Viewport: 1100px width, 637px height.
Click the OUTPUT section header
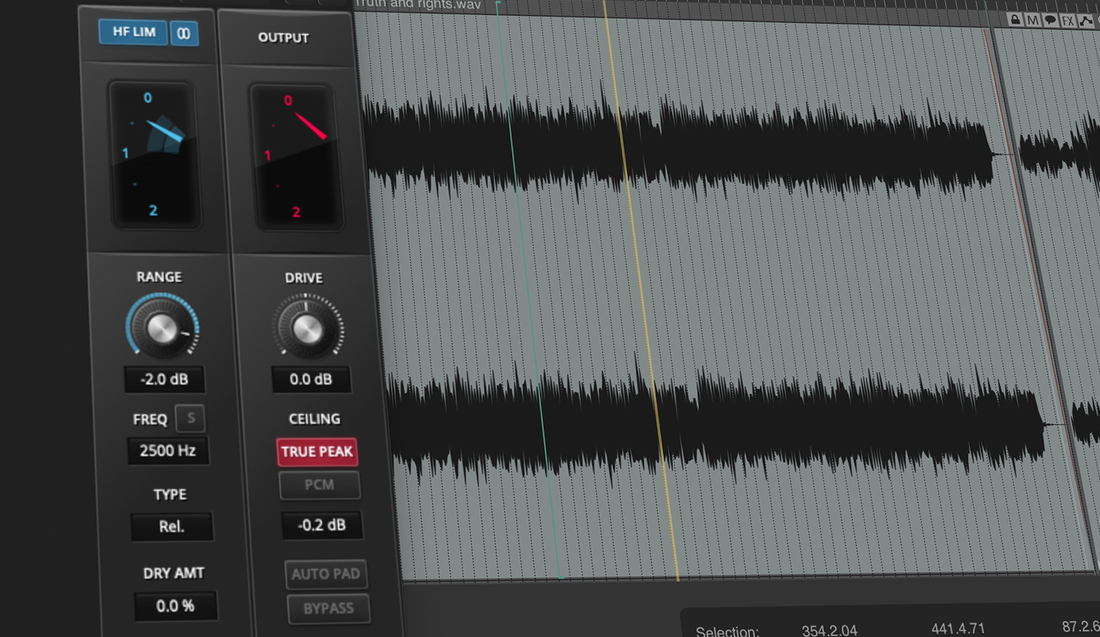click(x=283, y=38)
